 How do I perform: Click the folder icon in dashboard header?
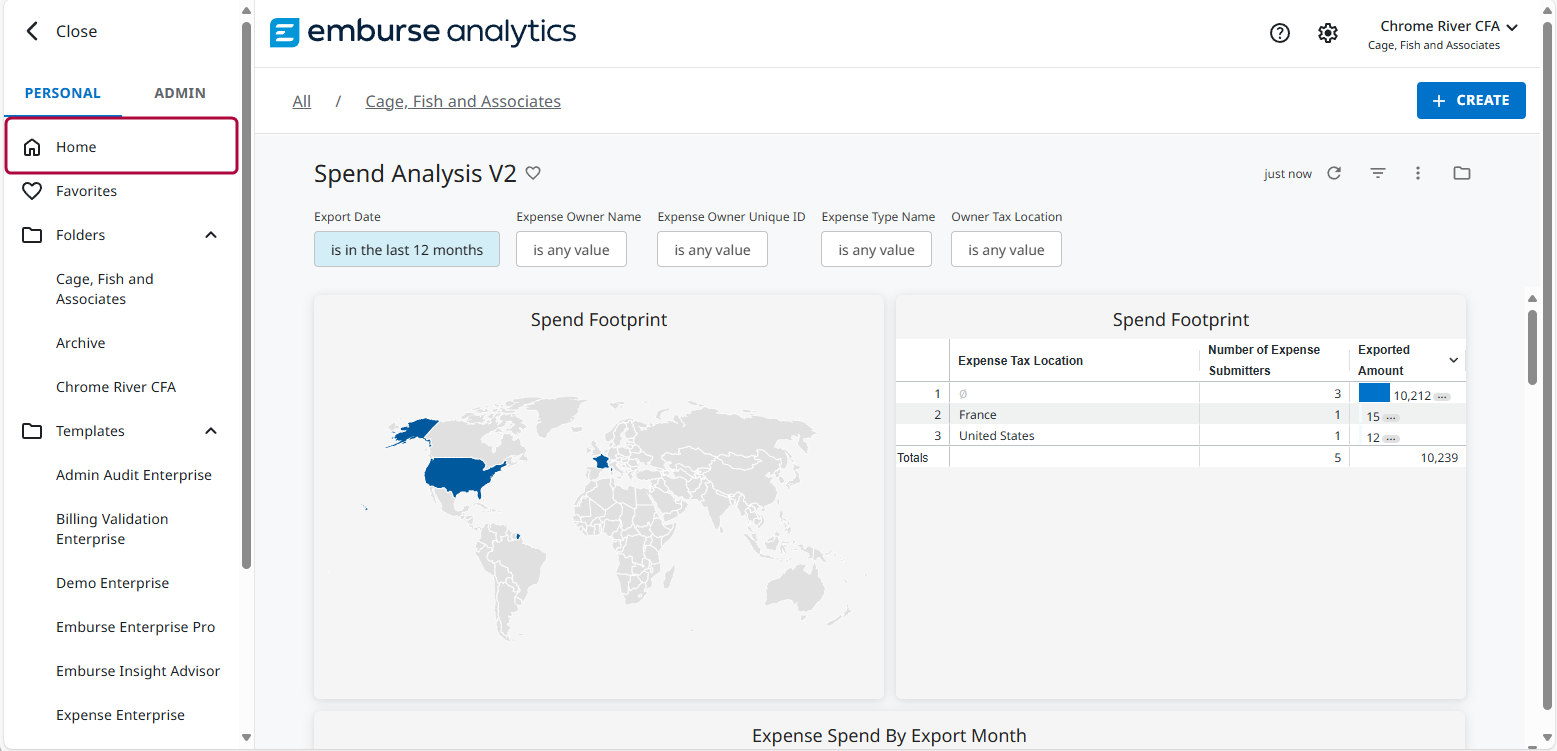[1461, 173]
